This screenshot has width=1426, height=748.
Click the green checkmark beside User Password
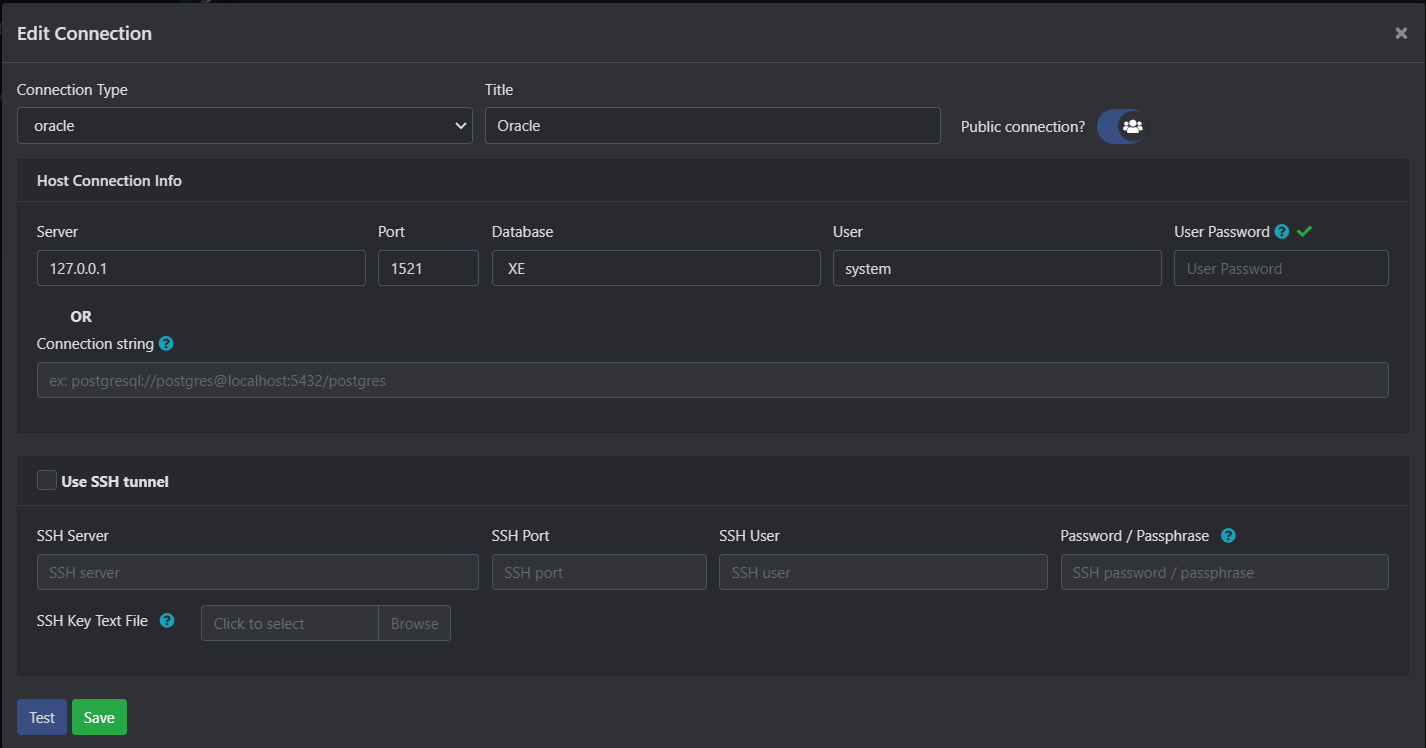tap(1304, 231)
